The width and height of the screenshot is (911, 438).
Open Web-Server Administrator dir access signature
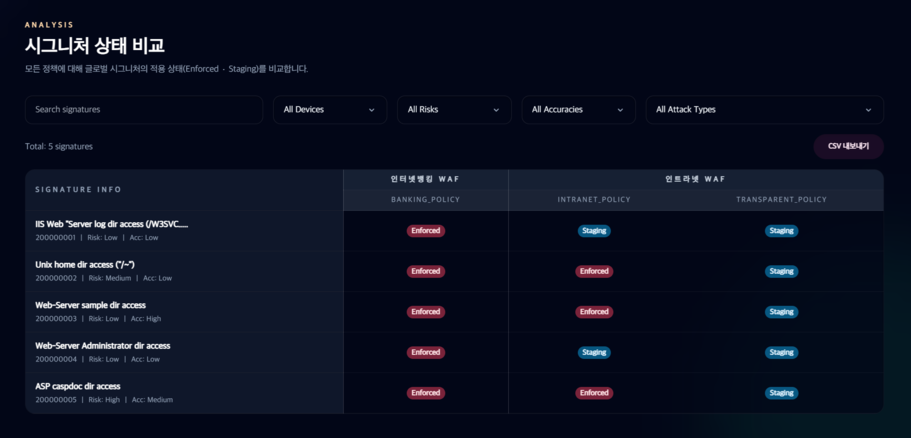(x=102, y=346)
